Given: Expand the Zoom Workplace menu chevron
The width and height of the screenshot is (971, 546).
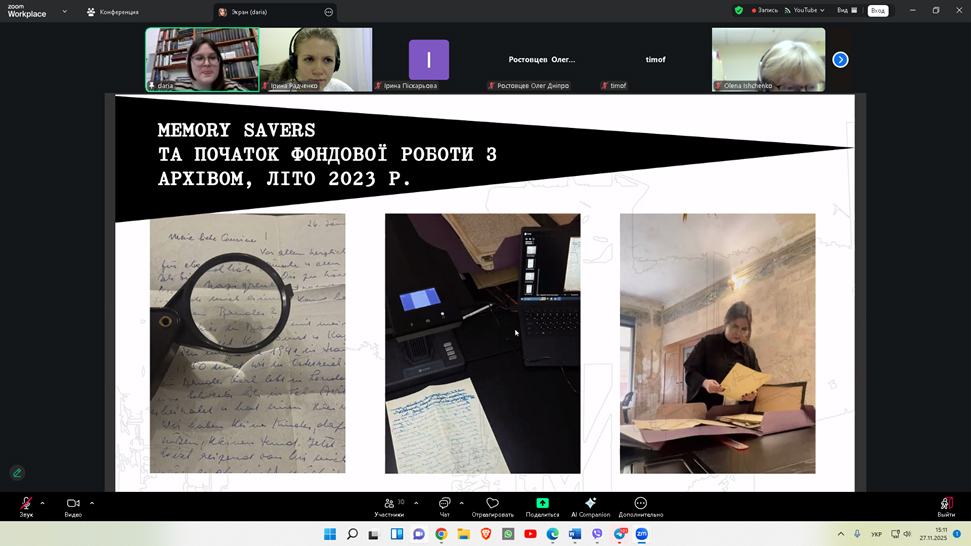Looking at the screenshot, I should pos(65,12).
